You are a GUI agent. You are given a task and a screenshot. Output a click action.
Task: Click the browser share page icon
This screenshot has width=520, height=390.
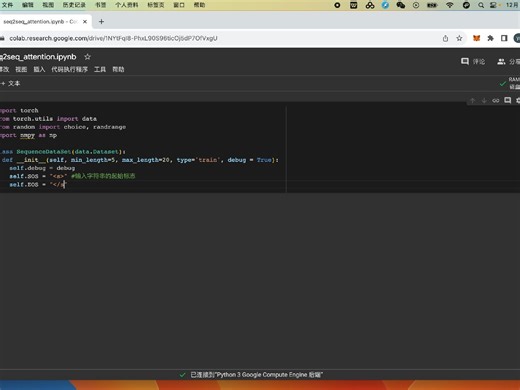click(445, 38)
